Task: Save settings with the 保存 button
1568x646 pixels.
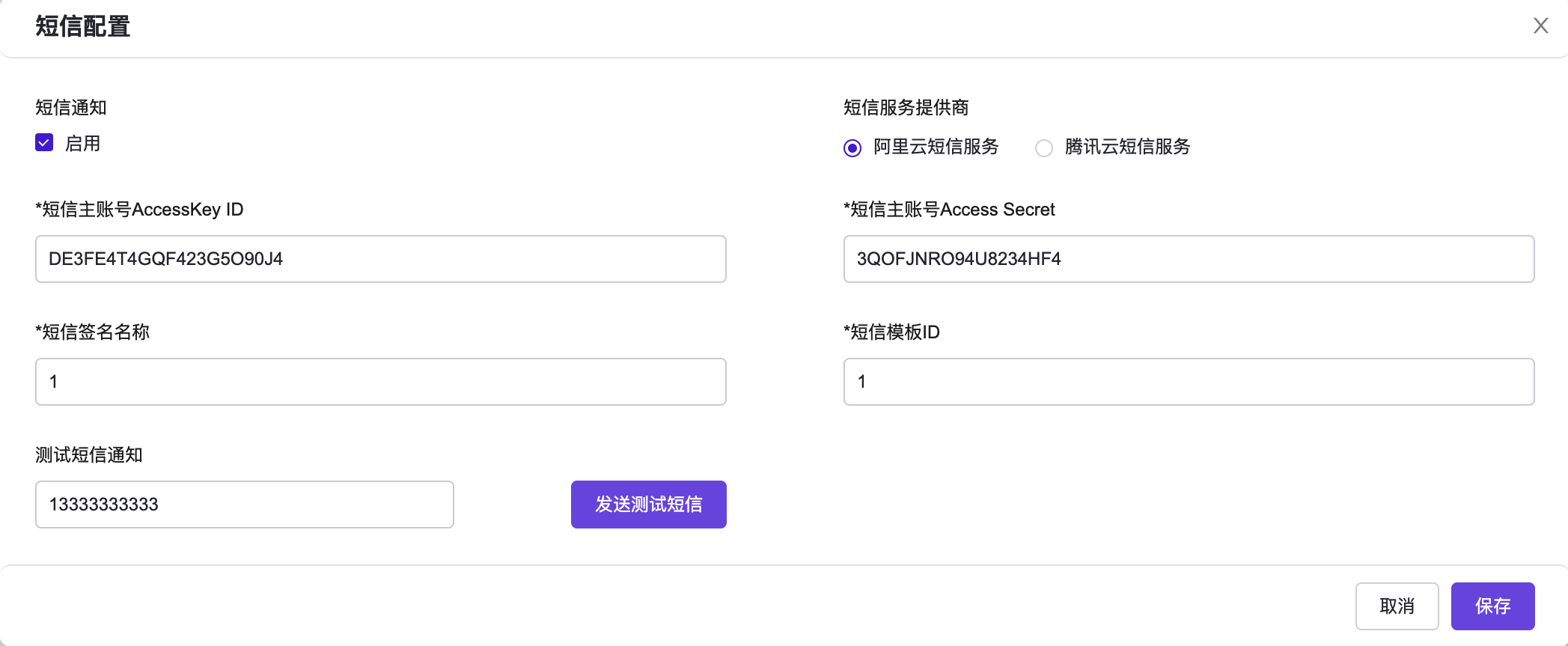Action: coord(1492,606)
